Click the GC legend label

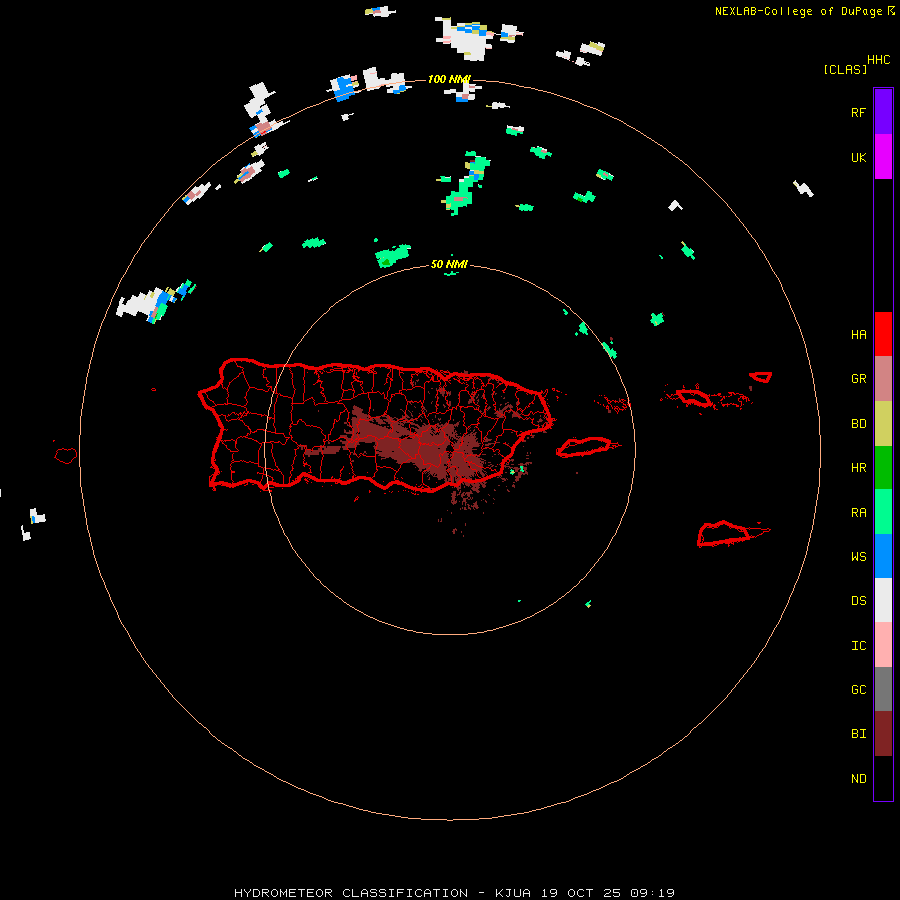point(858,690)
